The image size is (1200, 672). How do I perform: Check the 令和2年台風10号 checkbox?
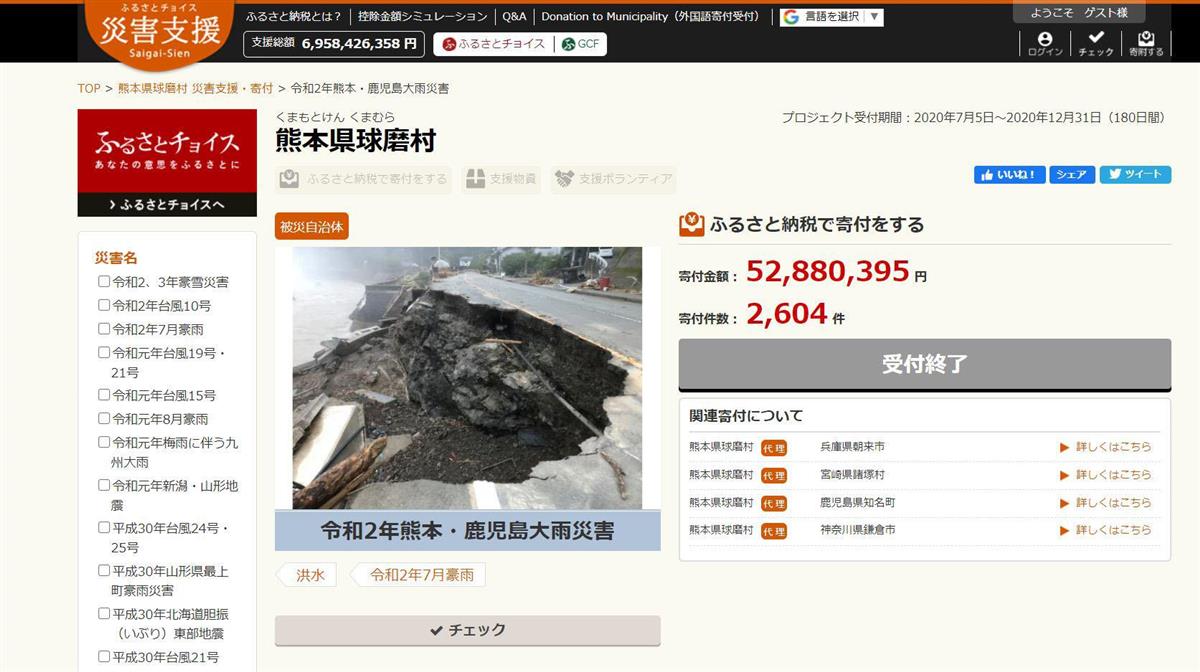(104, 305)
